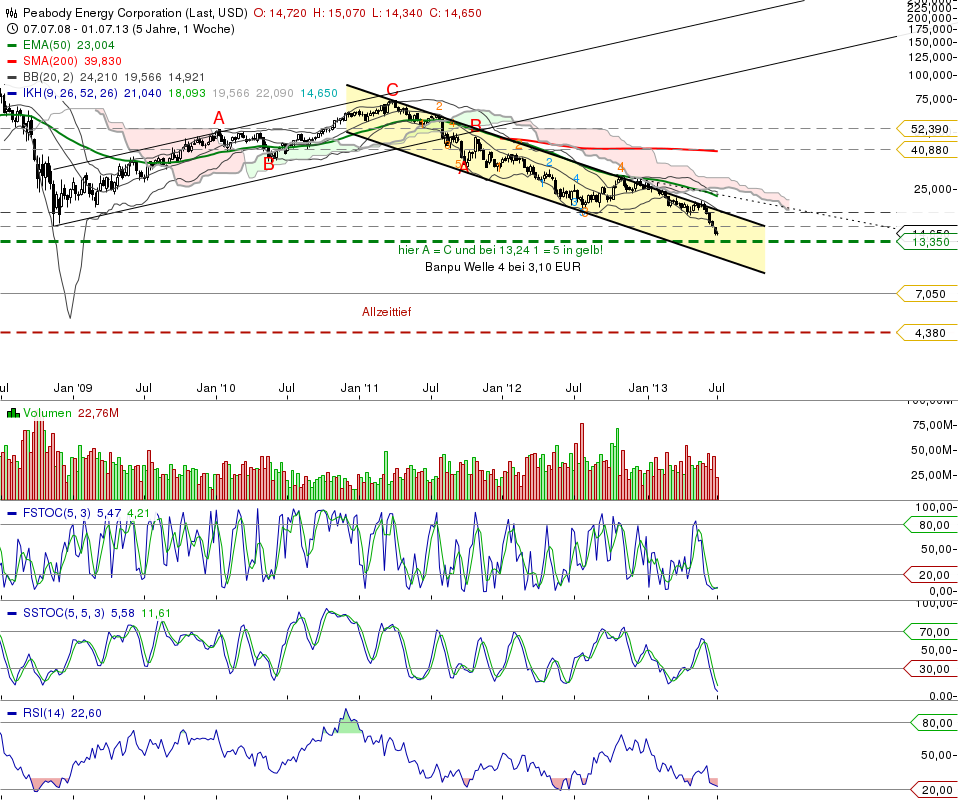This screenshot has height=800, width=958.
Task: Click the RSI(14) 22,60 indicator label
Action: tap(62, 713)
